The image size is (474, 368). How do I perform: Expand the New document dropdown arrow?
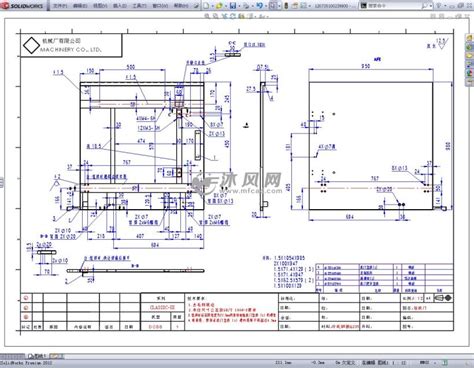pyautogui.click(x=212, y=6)
